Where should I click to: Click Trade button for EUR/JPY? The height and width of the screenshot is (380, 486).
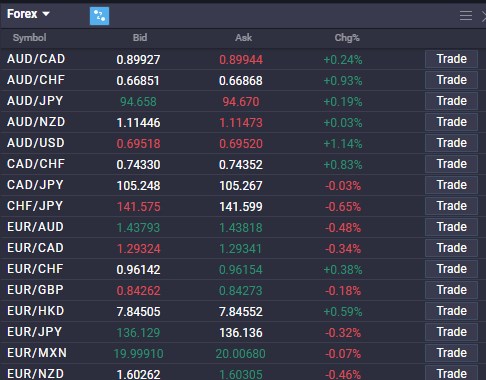point(451,332)
